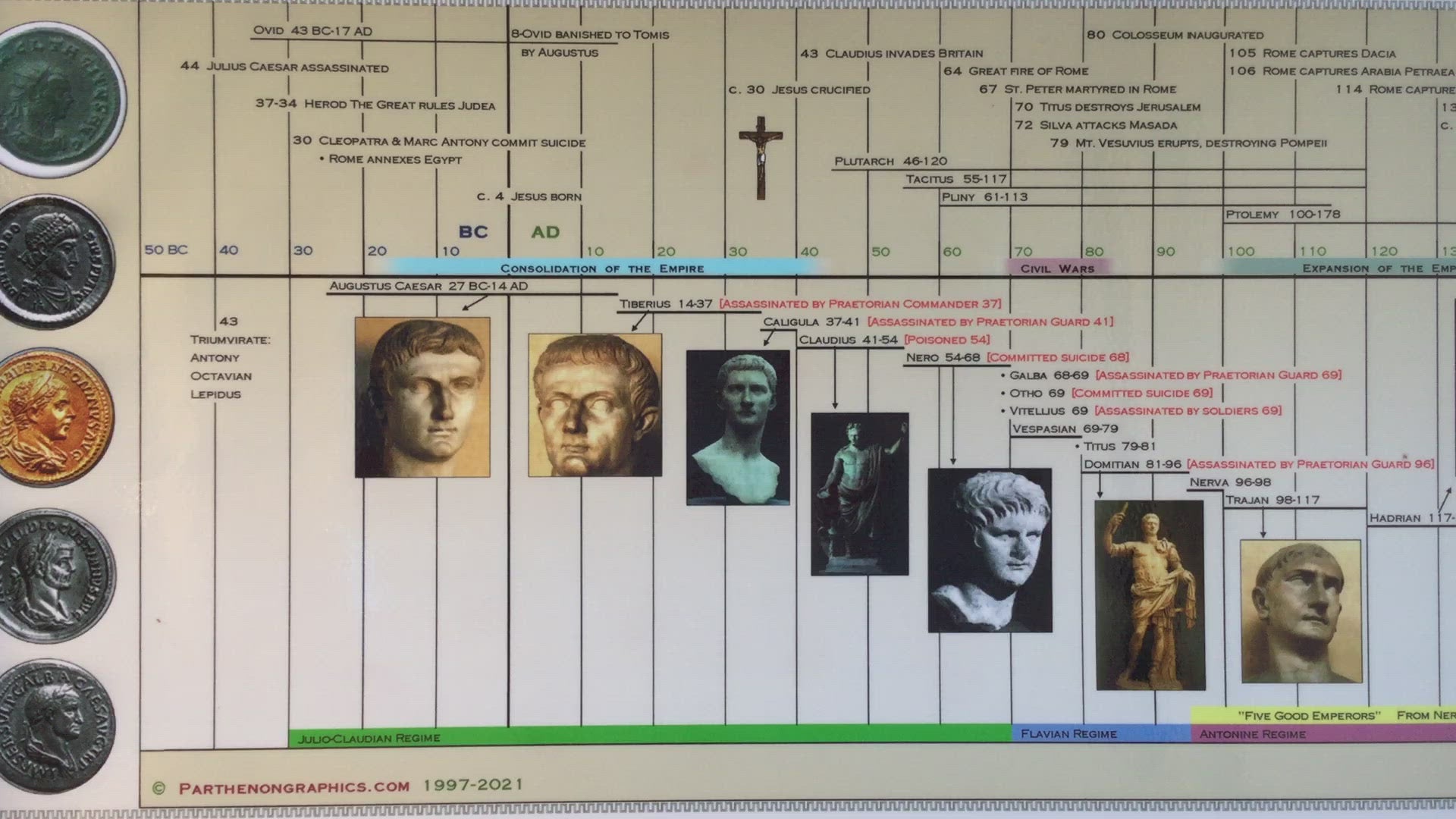Click the Consolidation of the Empire band

(602, 268)
